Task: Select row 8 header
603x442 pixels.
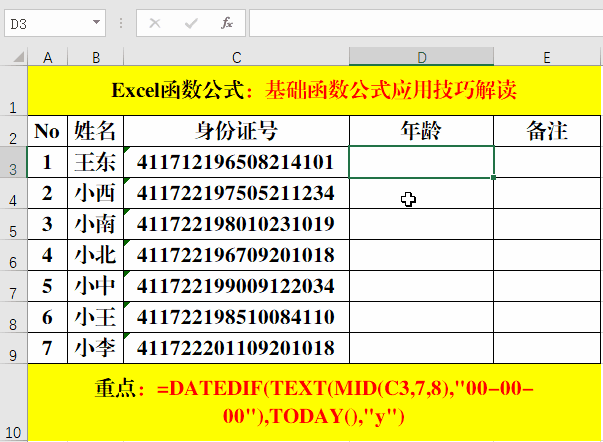Action: (x=13, y=318)
